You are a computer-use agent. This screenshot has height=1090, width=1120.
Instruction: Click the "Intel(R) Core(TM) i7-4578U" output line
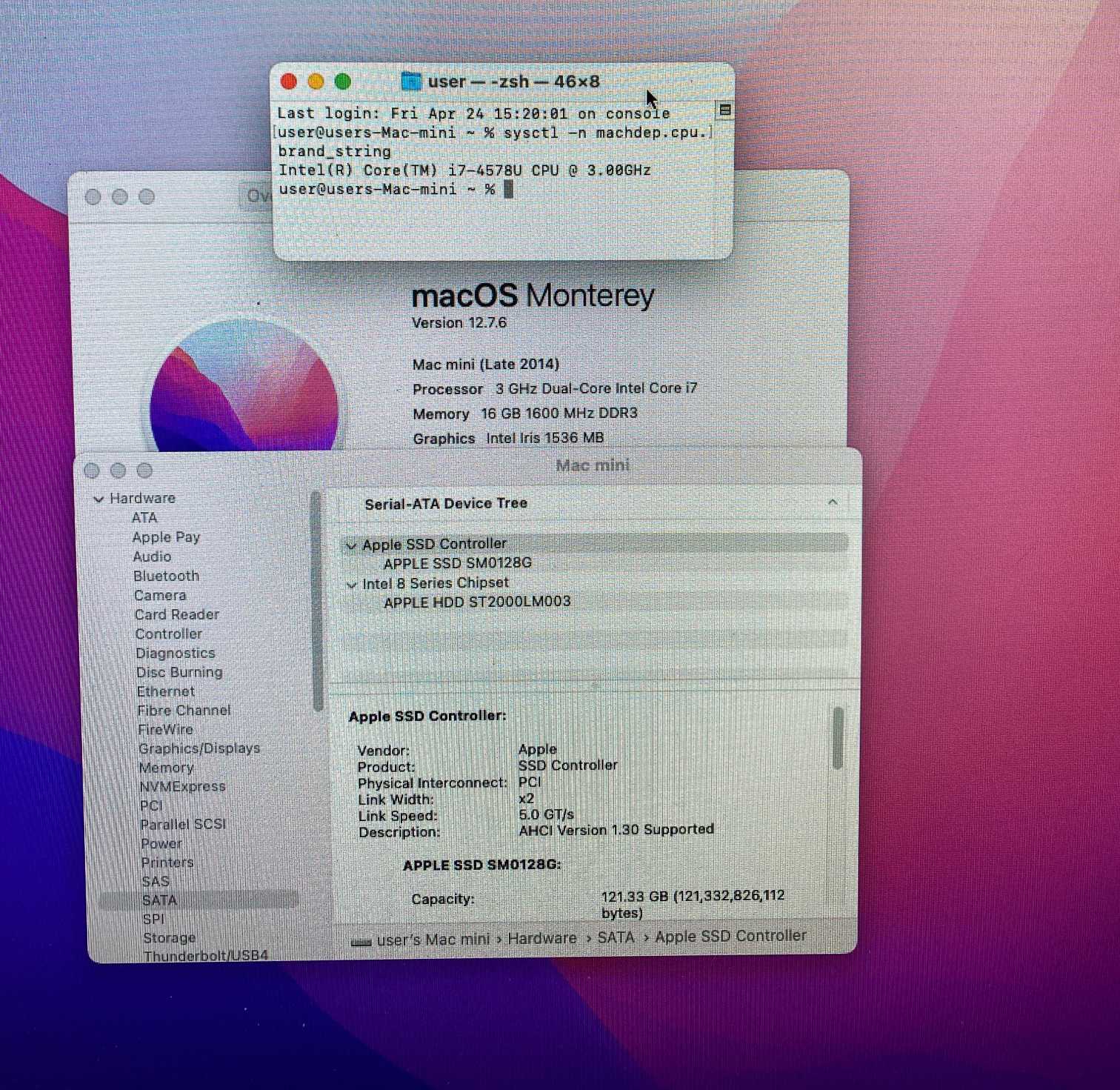[x=464, y=170]
